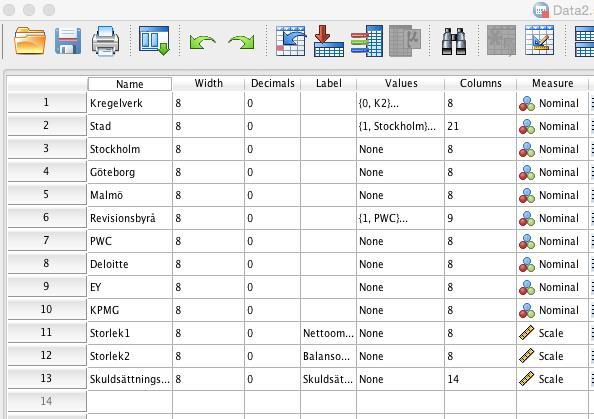Recall recently used dialogs icon
This screenshot has width=594, height=419.
[x=154, y=41]
